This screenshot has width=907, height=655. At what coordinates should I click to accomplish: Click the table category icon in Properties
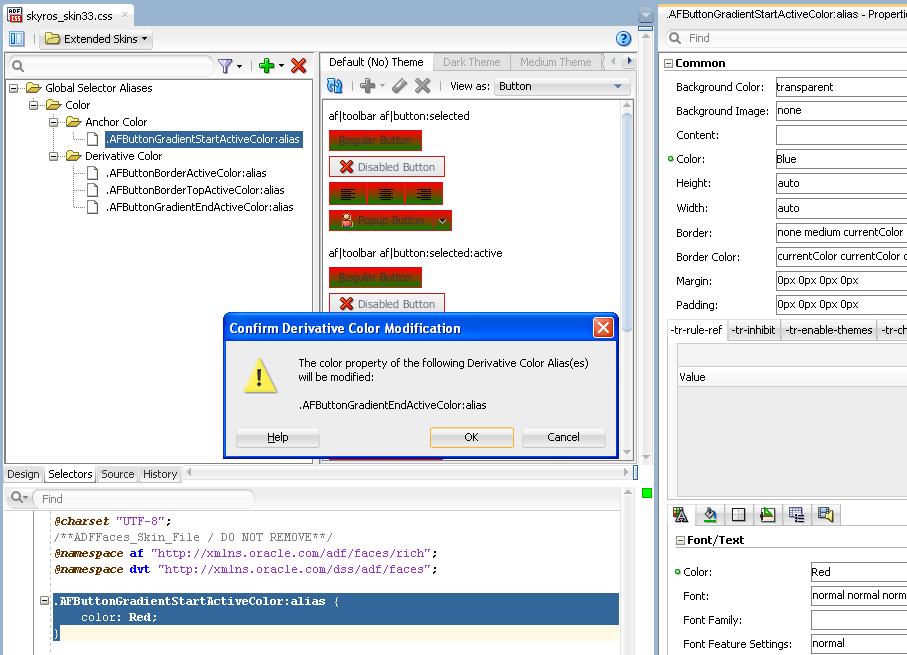(797, 514)
